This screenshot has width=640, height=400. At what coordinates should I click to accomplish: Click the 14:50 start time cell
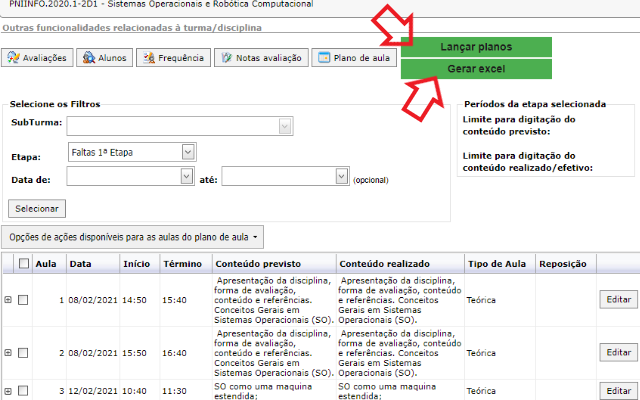134,300
